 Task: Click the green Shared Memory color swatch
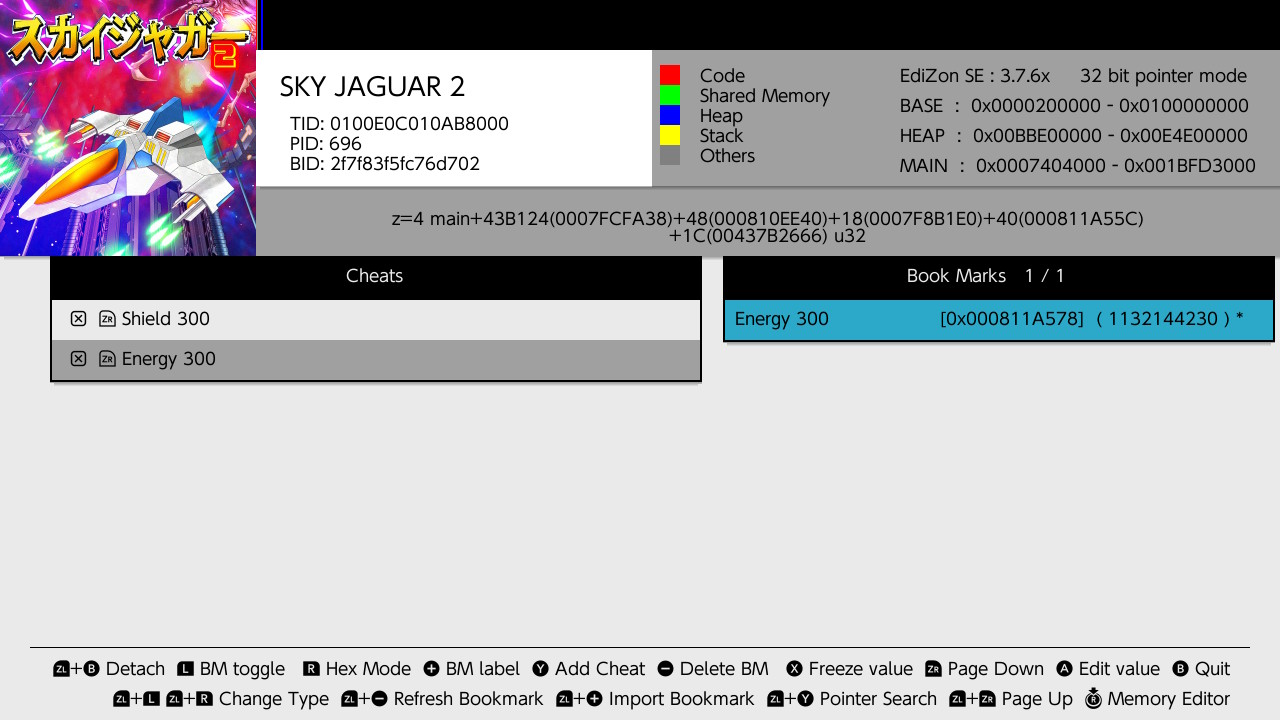pos(670,95)
